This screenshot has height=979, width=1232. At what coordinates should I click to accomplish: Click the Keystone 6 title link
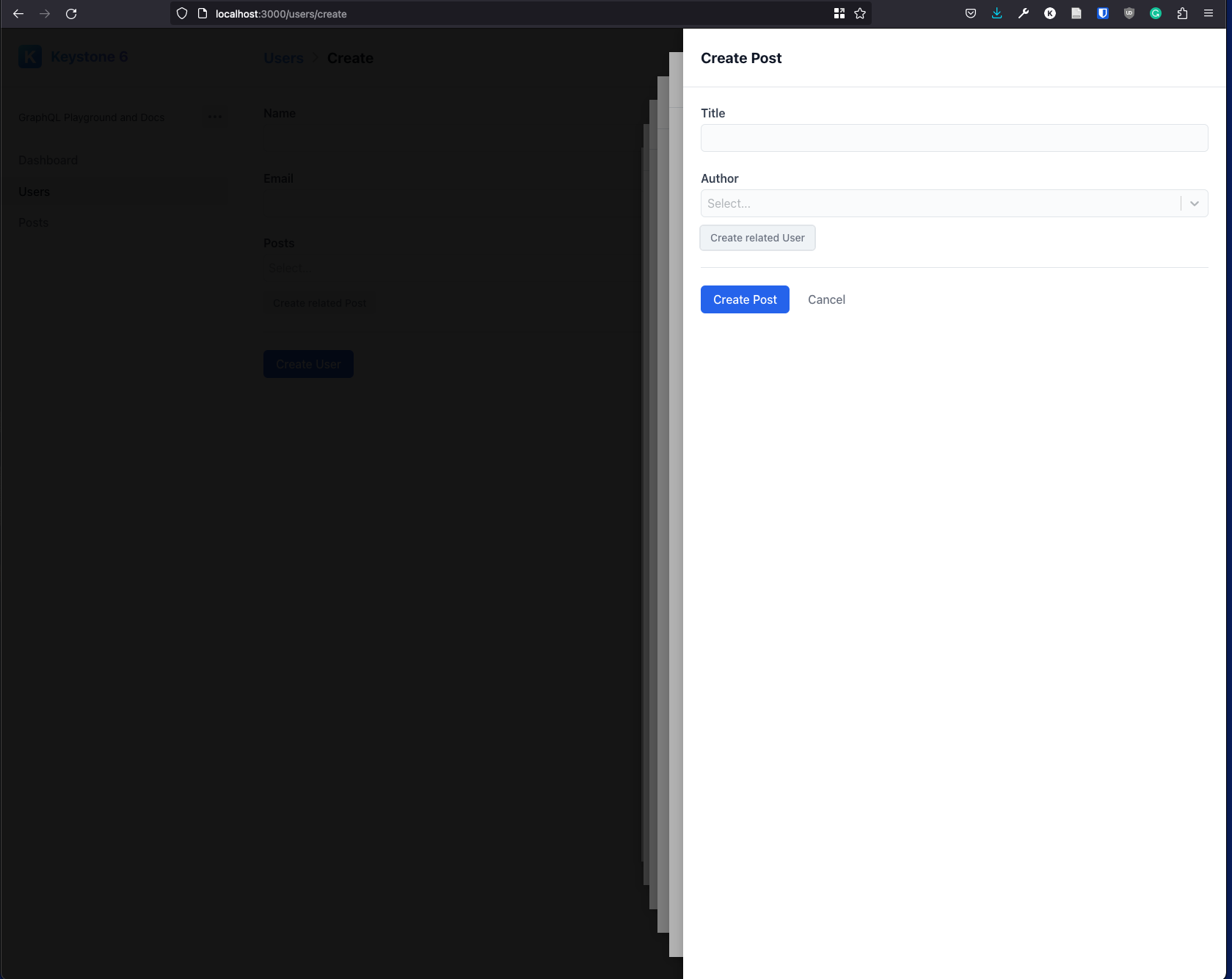pos(89,57)
